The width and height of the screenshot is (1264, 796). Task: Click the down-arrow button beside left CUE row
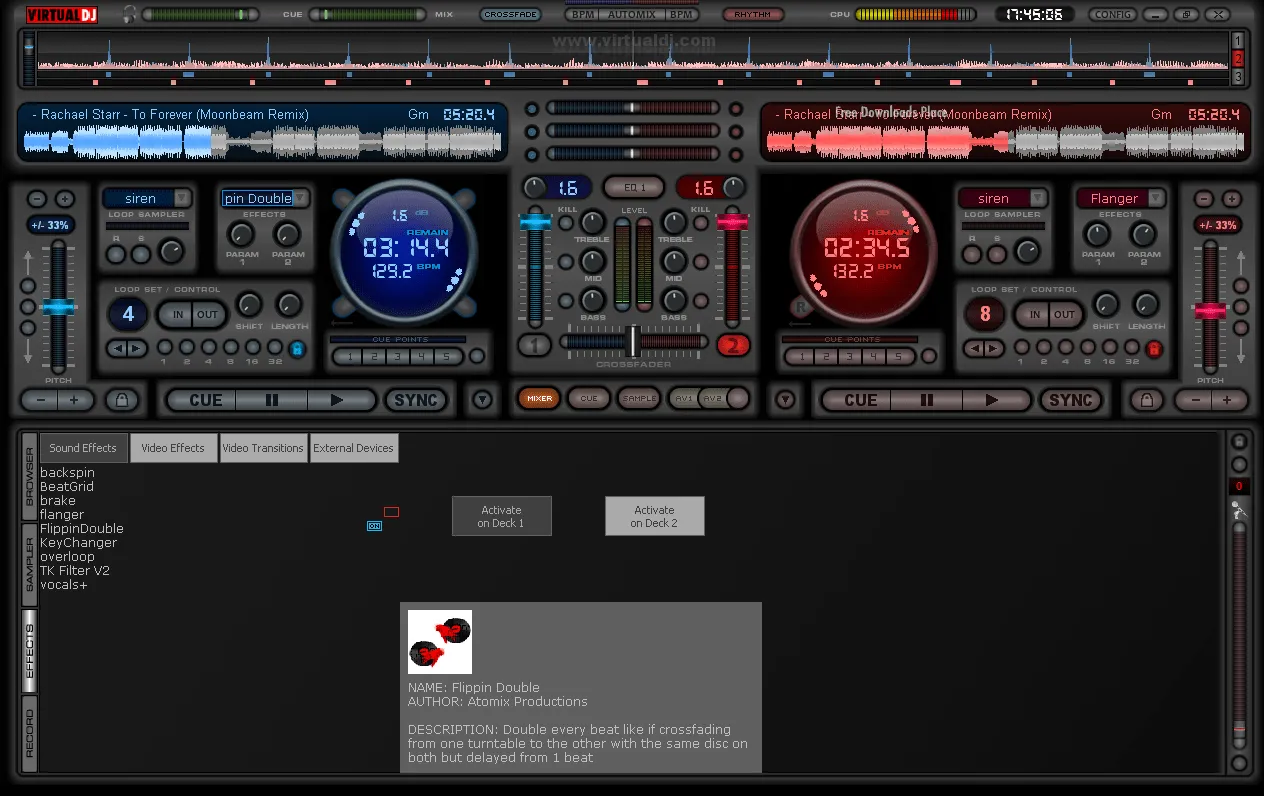coord(482,398)
